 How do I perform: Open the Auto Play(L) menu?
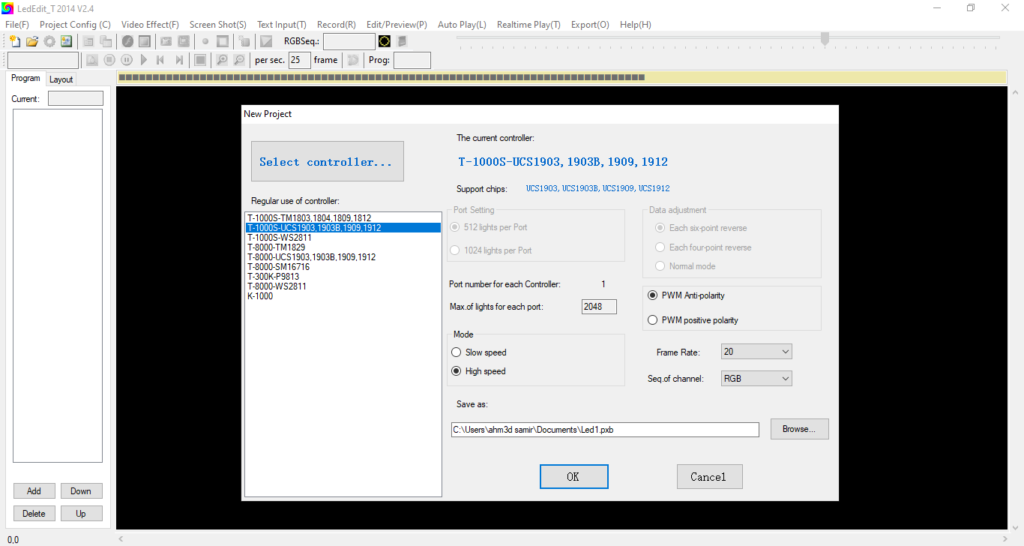(x=462, y=24)
